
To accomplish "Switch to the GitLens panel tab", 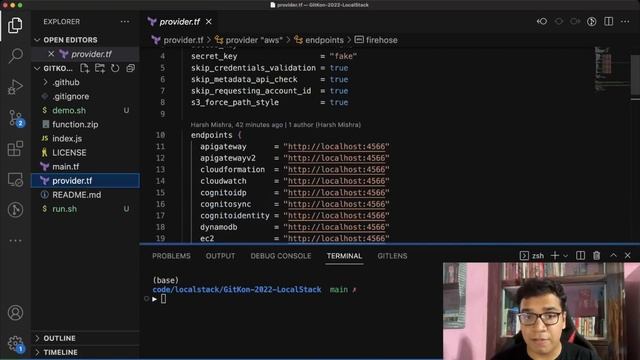I will (x=392, y=256).
